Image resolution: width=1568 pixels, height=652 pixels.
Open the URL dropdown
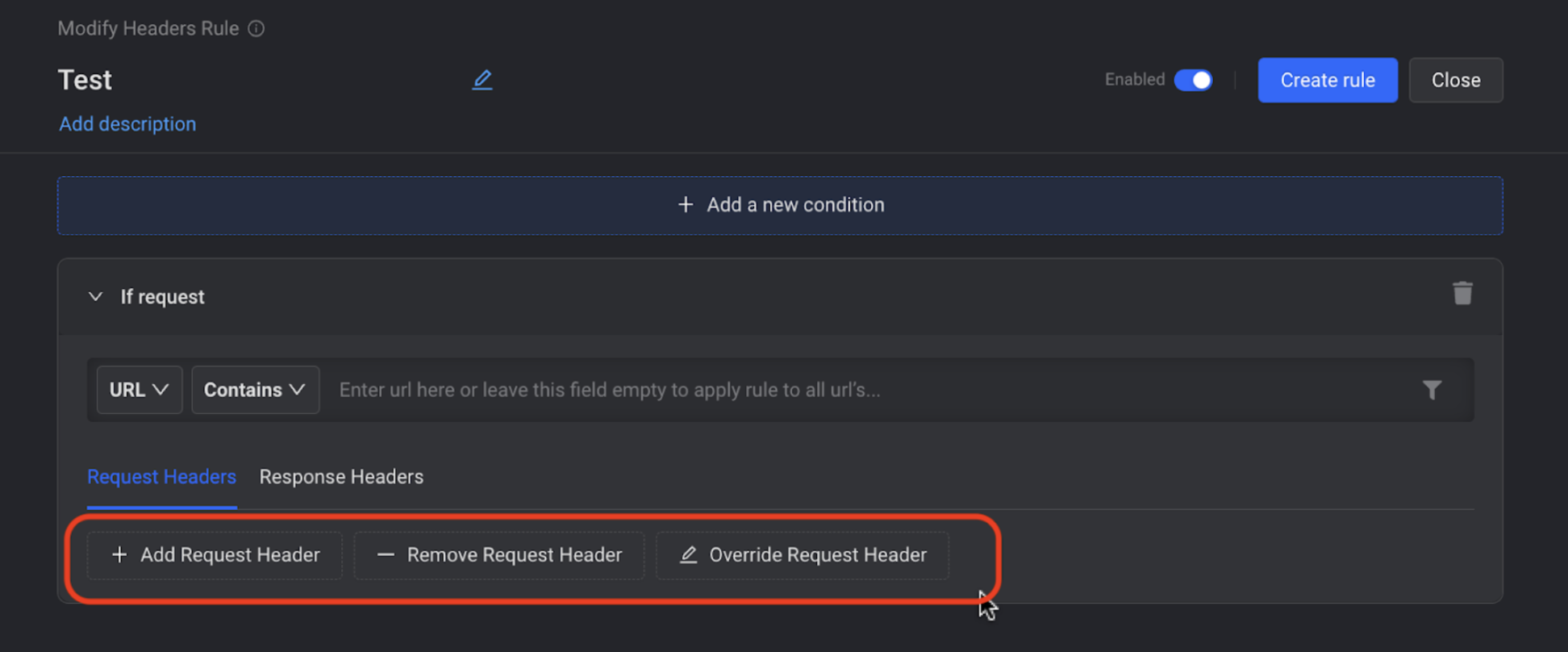click(x=140, y=390)
